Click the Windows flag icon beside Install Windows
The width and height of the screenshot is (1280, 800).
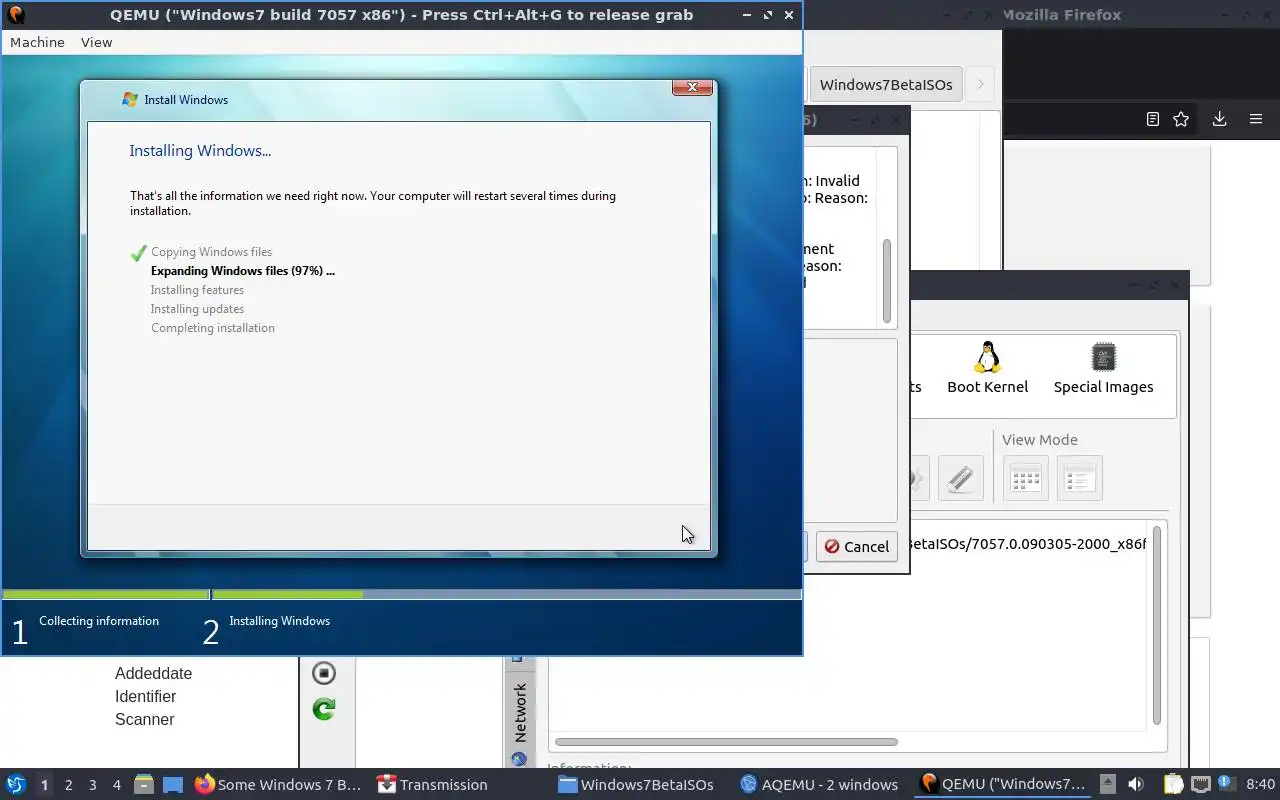tap(130, 99)
